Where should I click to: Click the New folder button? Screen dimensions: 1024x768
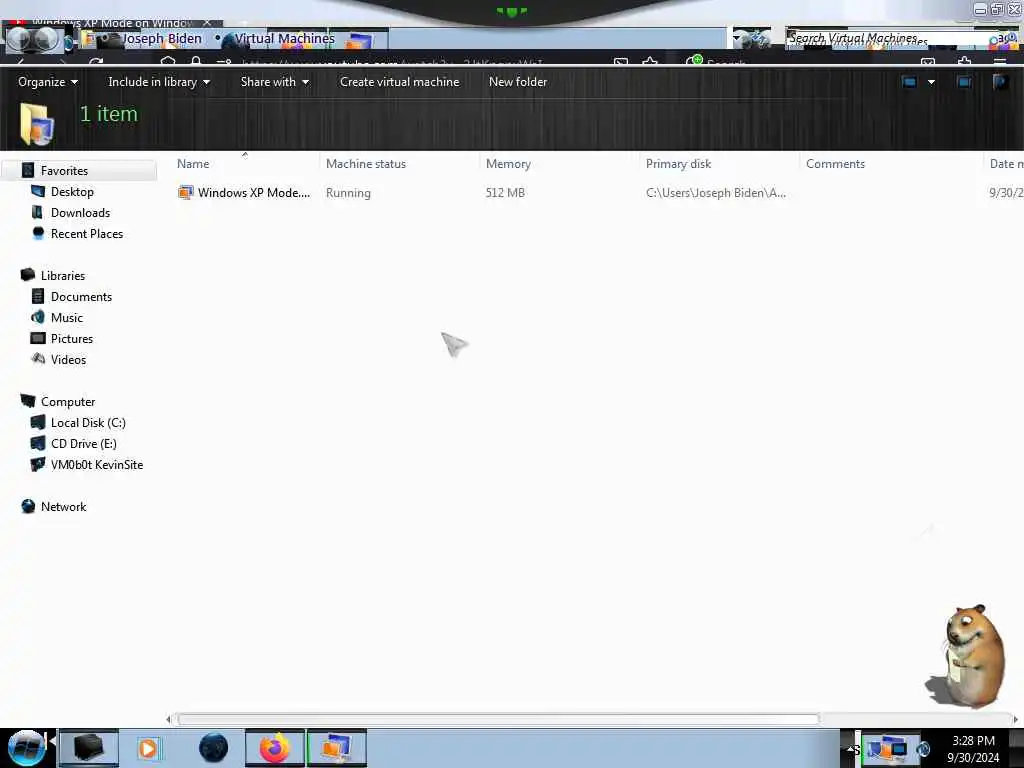pos(518,82)
